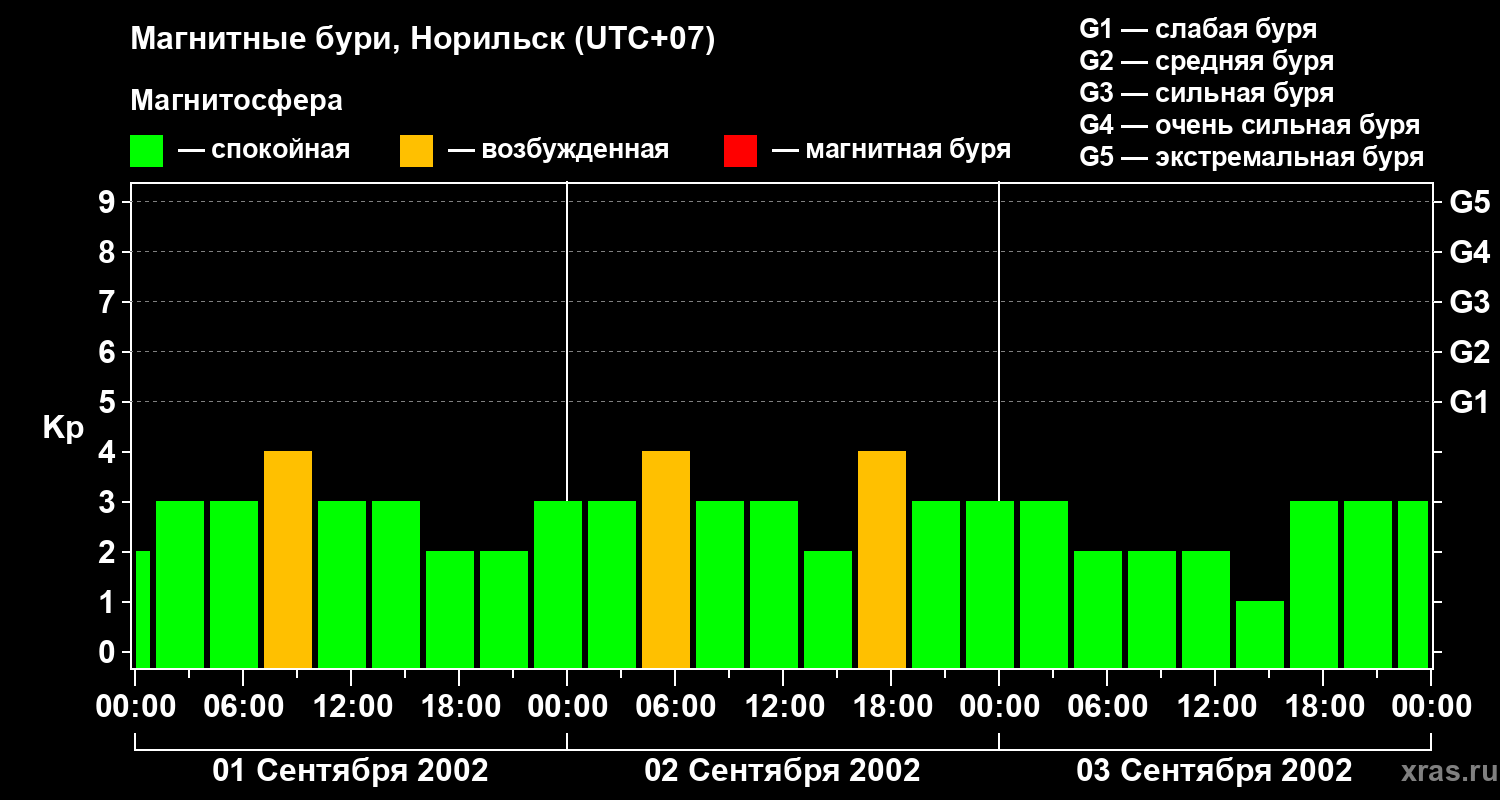Screen dimensions: 1500x800
Task: Click the '02 Сентября 2002' date label
Action: 783,770
